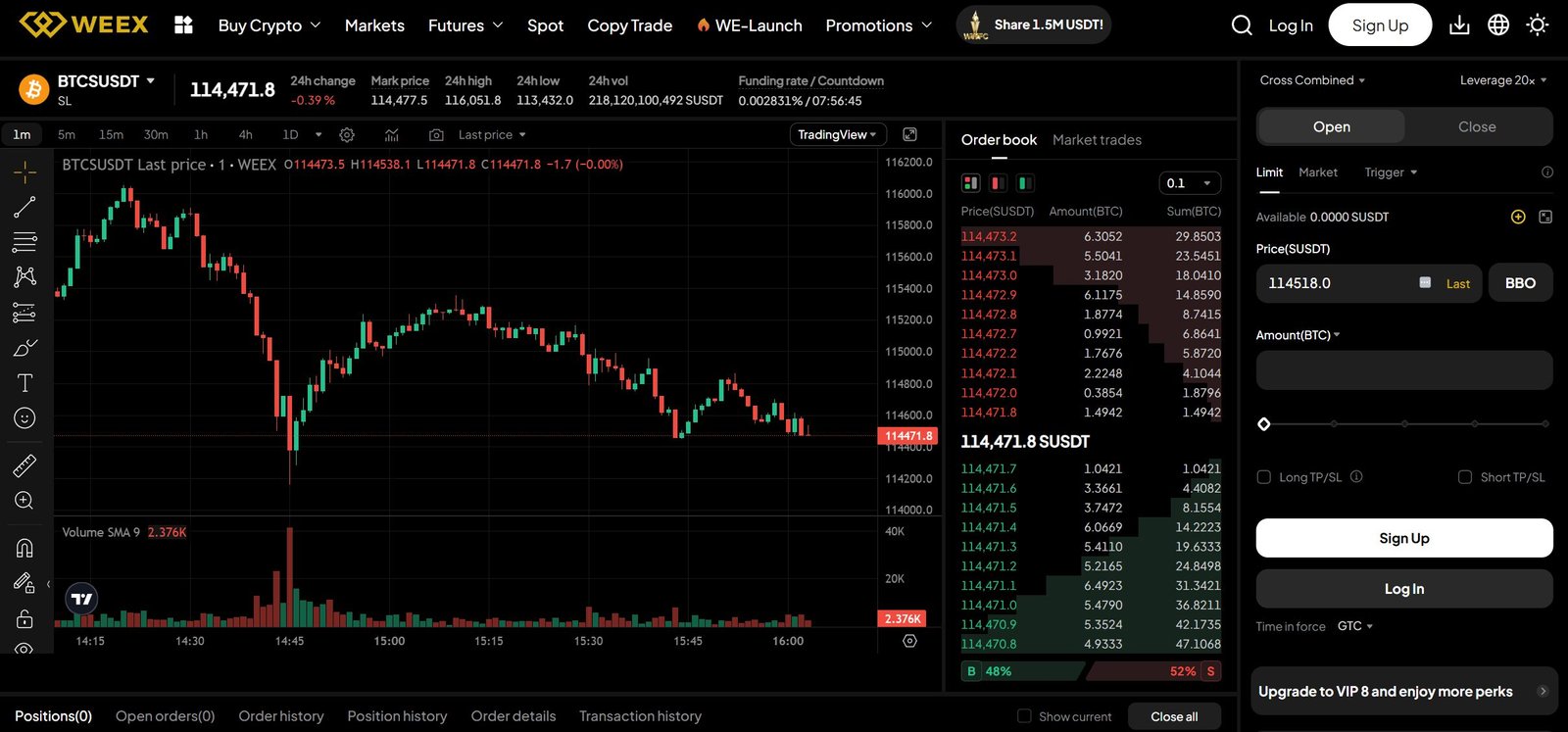Screen dimensions: 1568x732
Task: Take a chart snapshot
Action: (x=437, y=135)
